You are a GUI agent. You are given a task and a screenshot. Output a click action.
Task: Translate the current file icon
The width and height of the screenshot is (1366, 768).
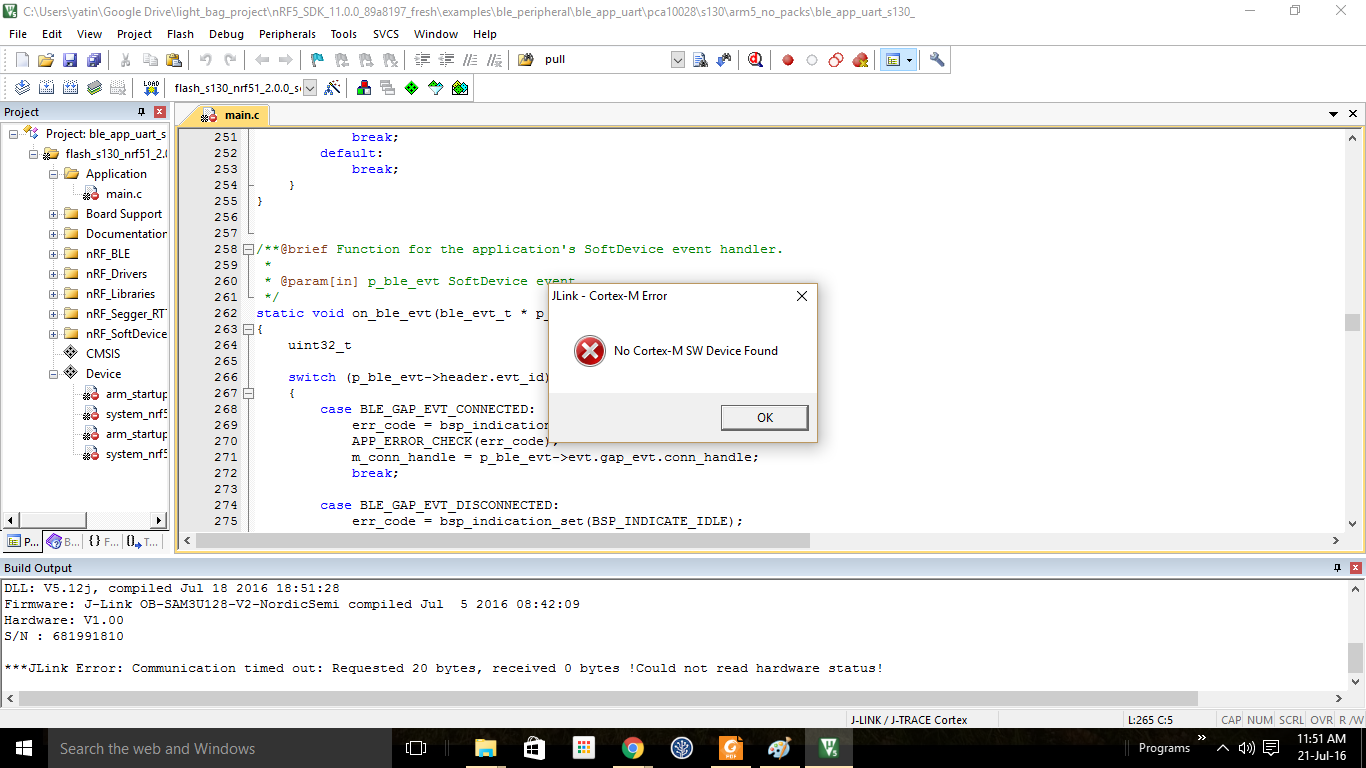click(x=22, y=88)
